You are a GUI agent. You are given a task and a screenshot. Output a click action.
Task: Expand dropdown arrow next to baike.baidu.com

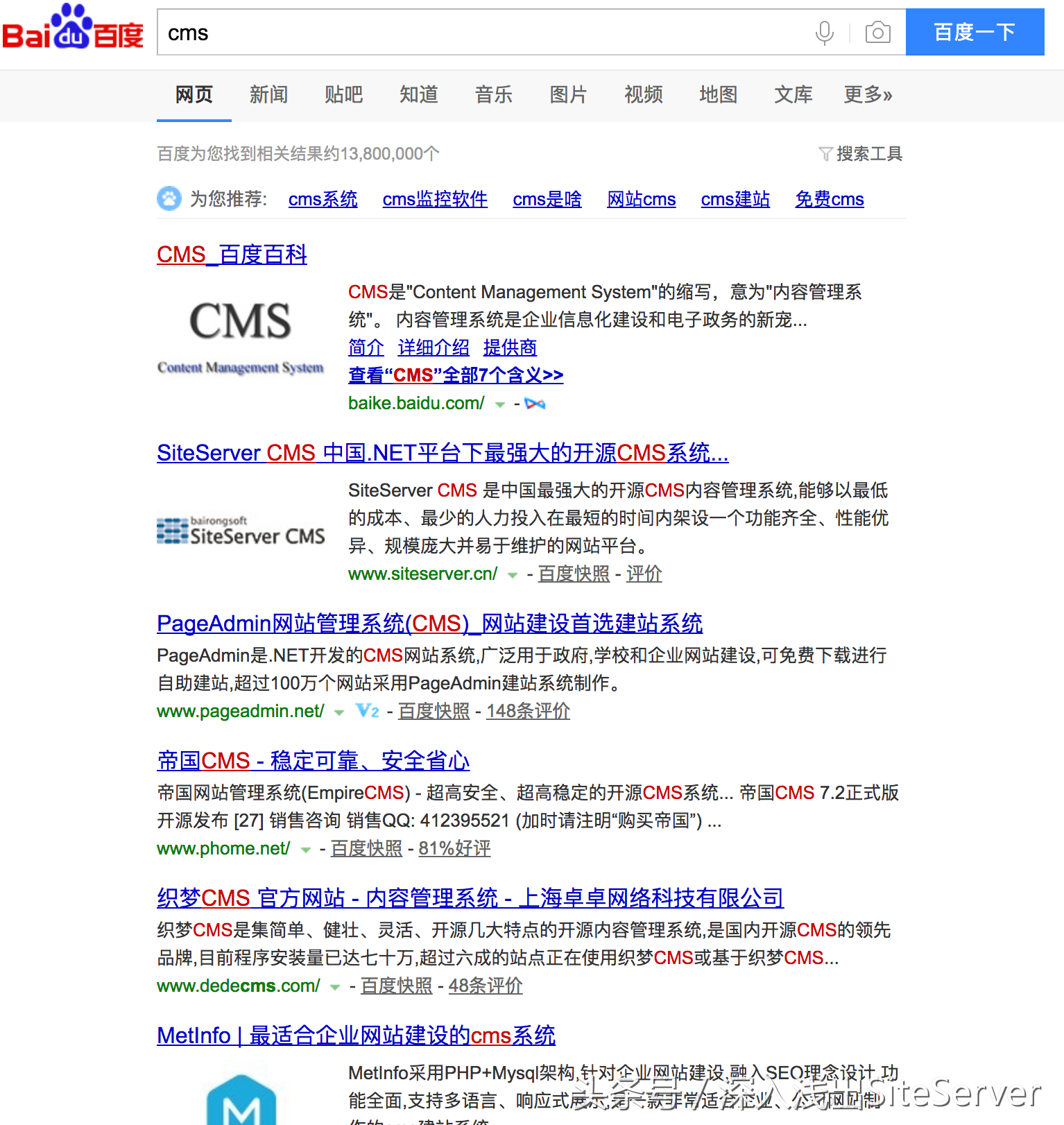coord(499,405)
